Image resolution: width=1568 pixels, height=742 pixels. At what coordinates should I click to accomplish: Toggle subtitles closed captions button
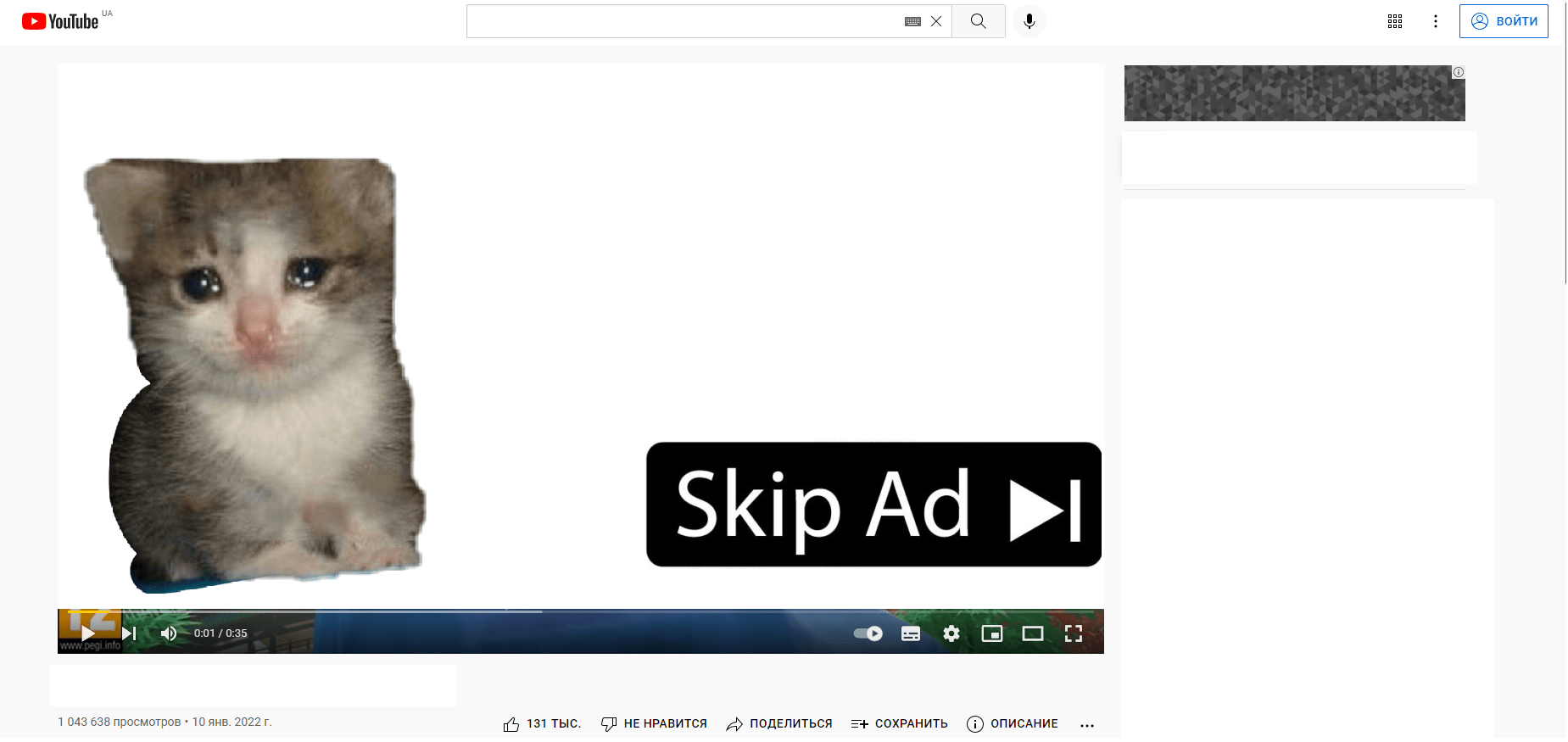[x=910, y=633]
